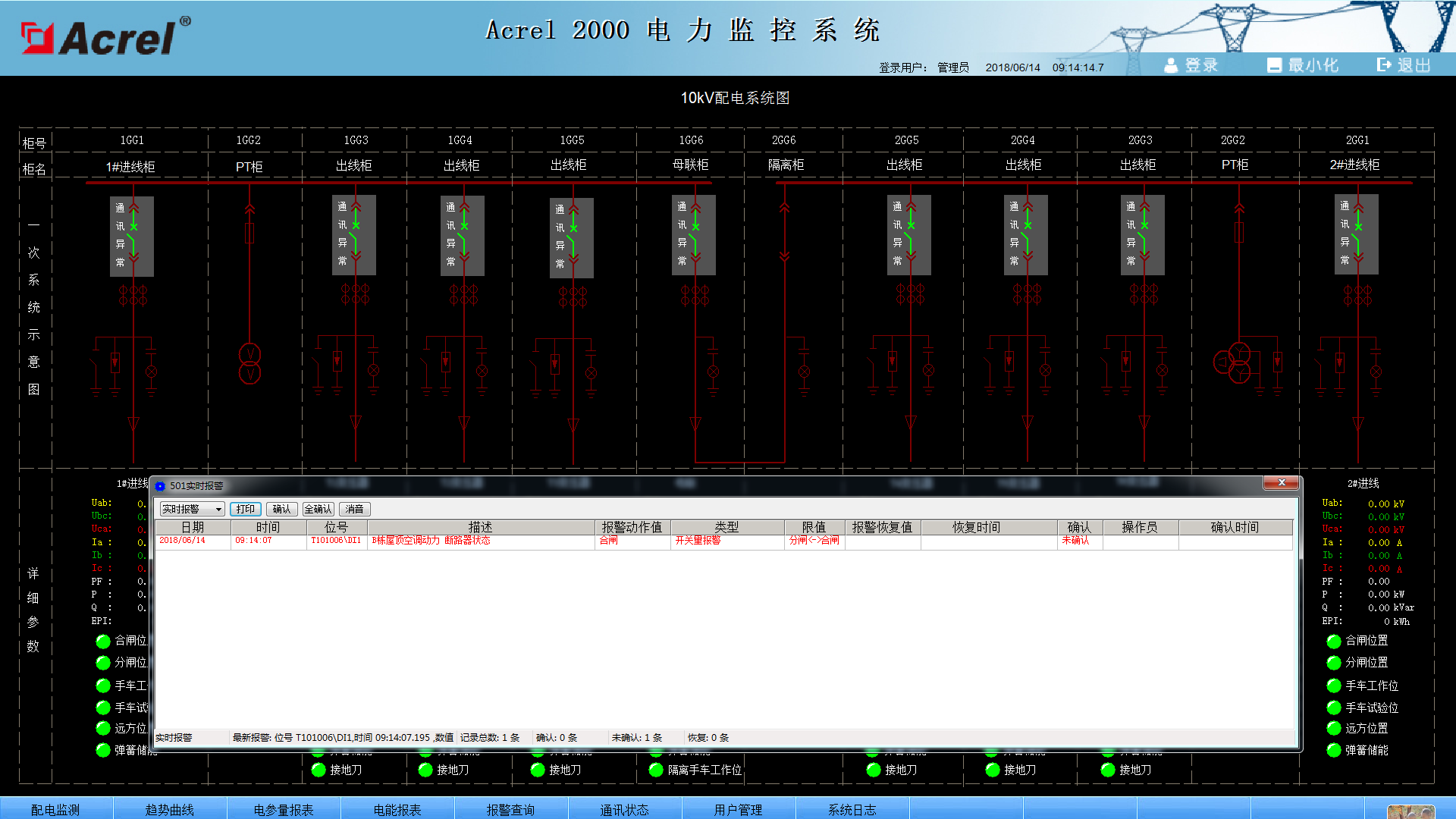Click the 全确认 acknowledge-all button
Screen dimensions: 1456x819
(x=318, y=509)
